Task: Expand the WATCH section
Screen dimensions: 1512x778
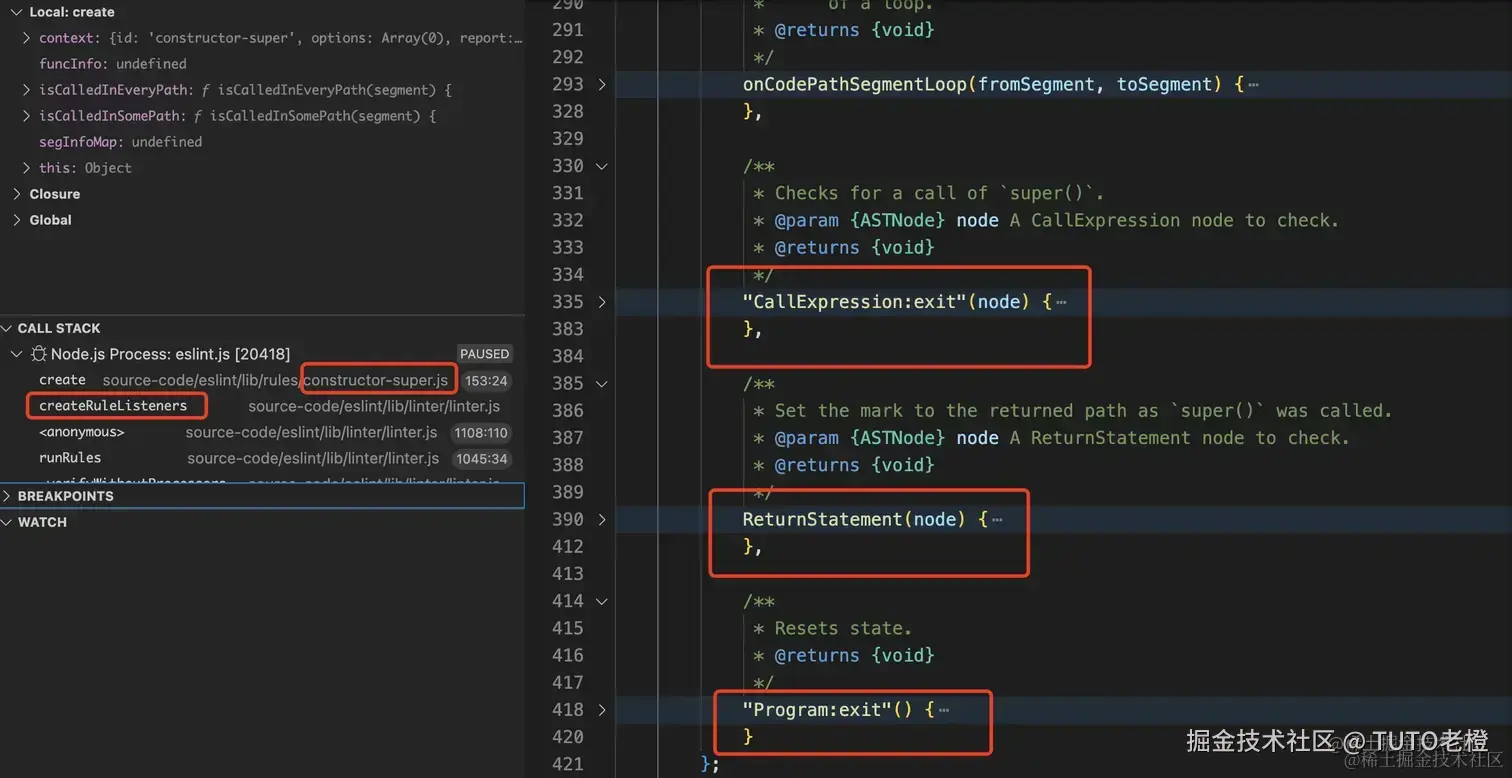Action: 7,522
